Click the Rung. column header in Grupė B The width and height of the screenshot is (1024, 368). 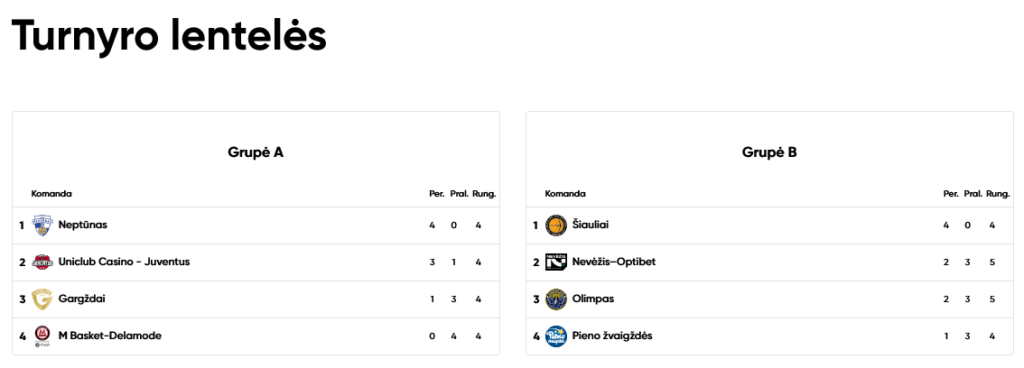pos(998,194)
